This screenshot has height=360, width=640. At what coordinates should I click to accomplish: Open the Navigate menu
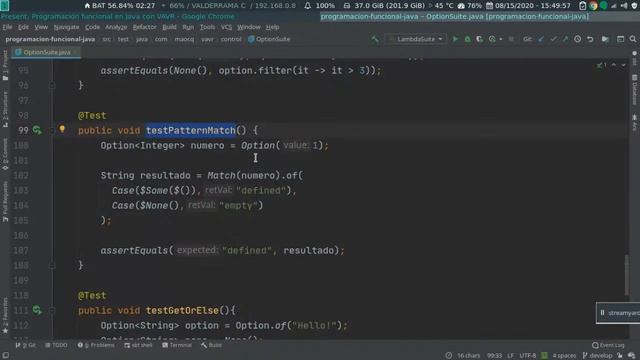coord(66,27)
